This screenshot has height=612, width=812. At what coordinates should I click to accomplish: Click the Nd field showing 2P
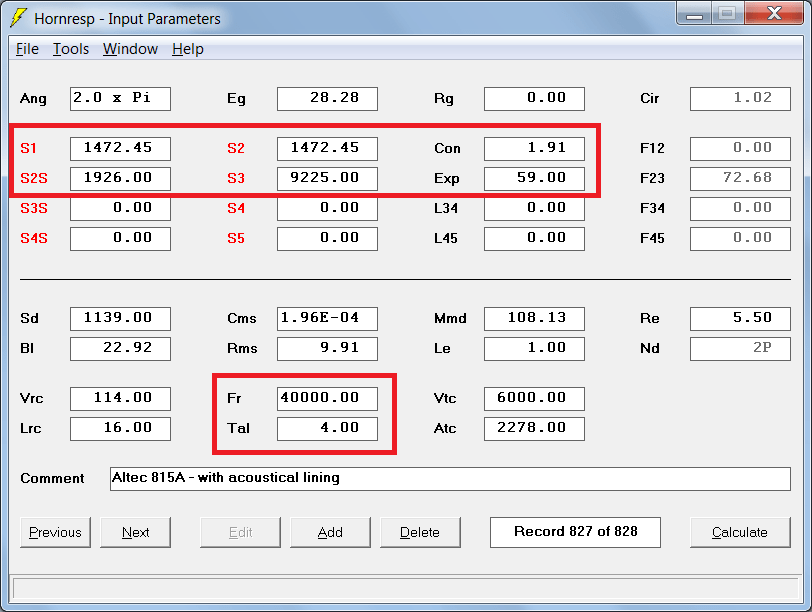point(740,348)
